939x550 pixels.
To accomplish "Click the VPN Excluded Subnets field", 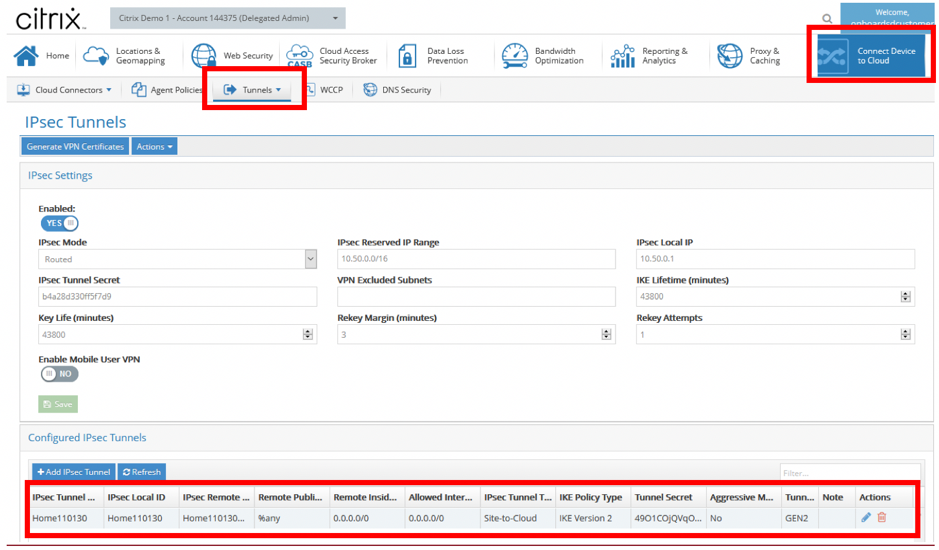I will pyautogui.click(x=476, y=297).
